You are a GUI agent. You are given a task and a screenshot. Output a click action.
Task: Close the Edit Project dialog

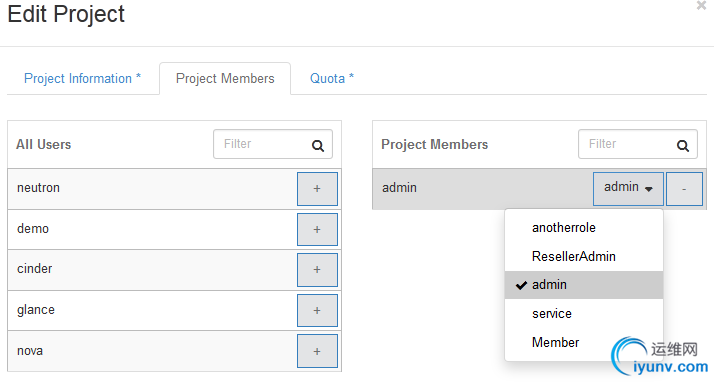coord(701,5)
